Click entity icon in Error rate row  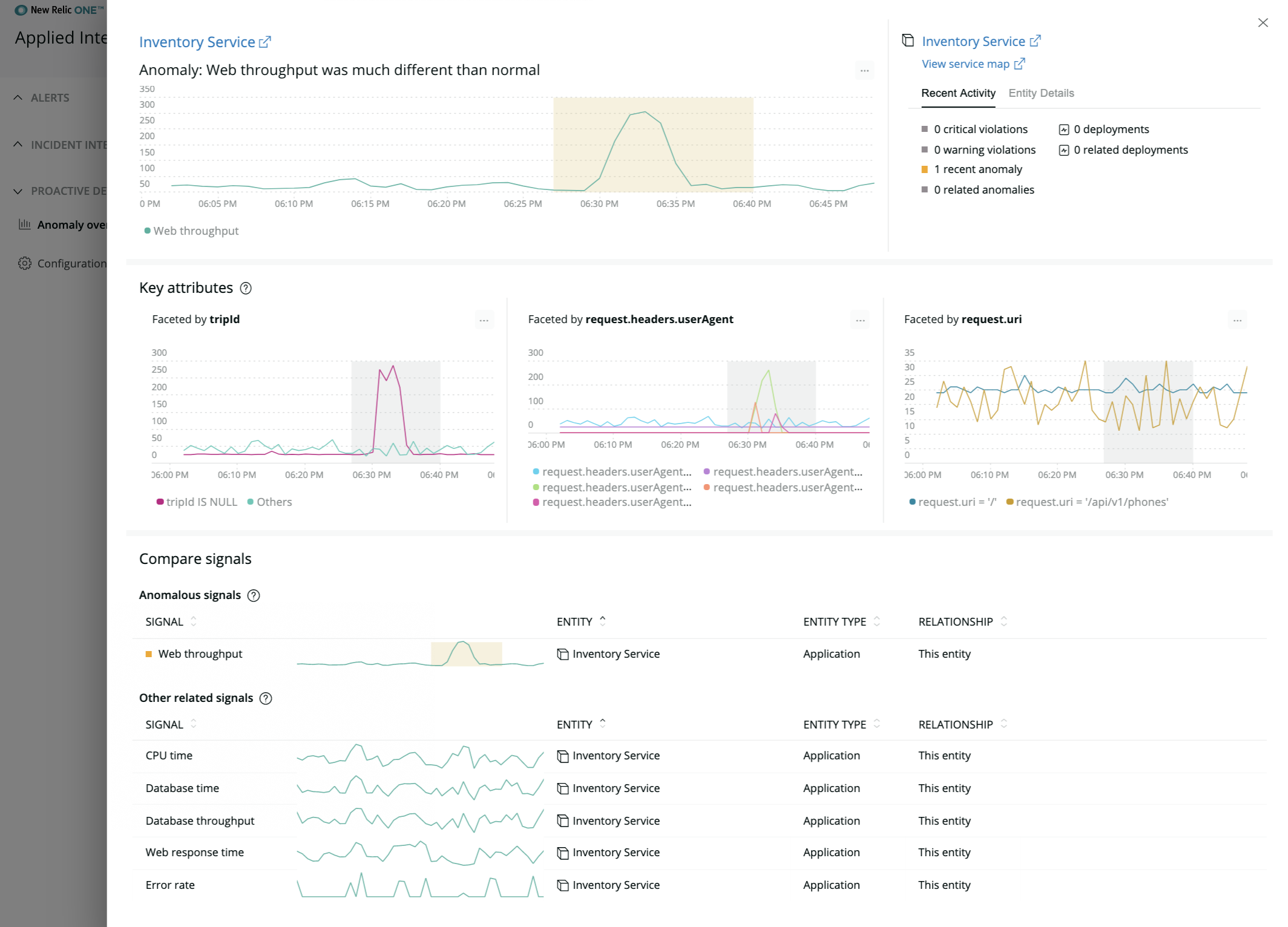tap(563, 885)
